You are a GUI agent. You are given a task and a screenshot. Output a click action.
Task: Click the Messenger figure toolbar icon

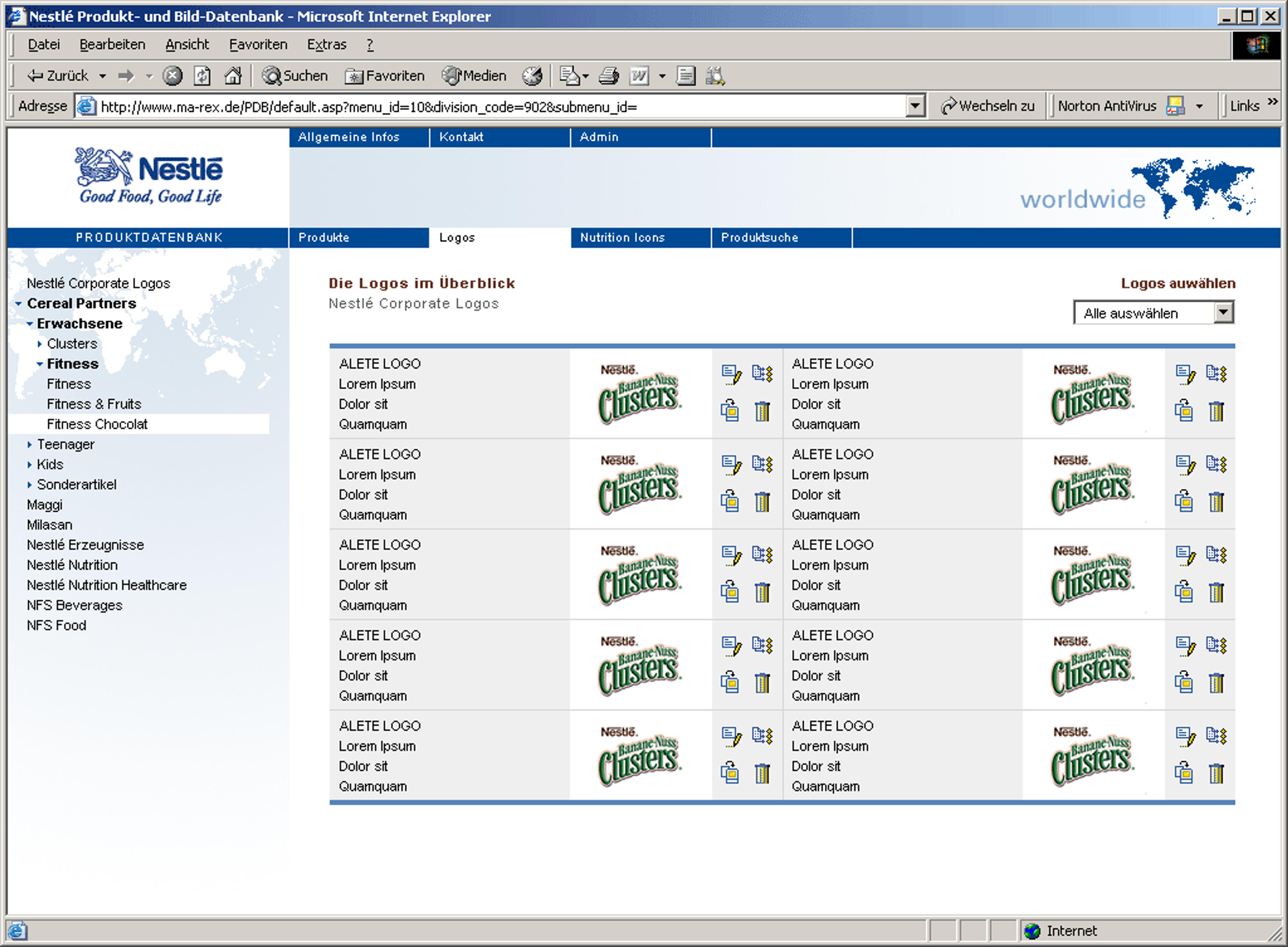715,76
